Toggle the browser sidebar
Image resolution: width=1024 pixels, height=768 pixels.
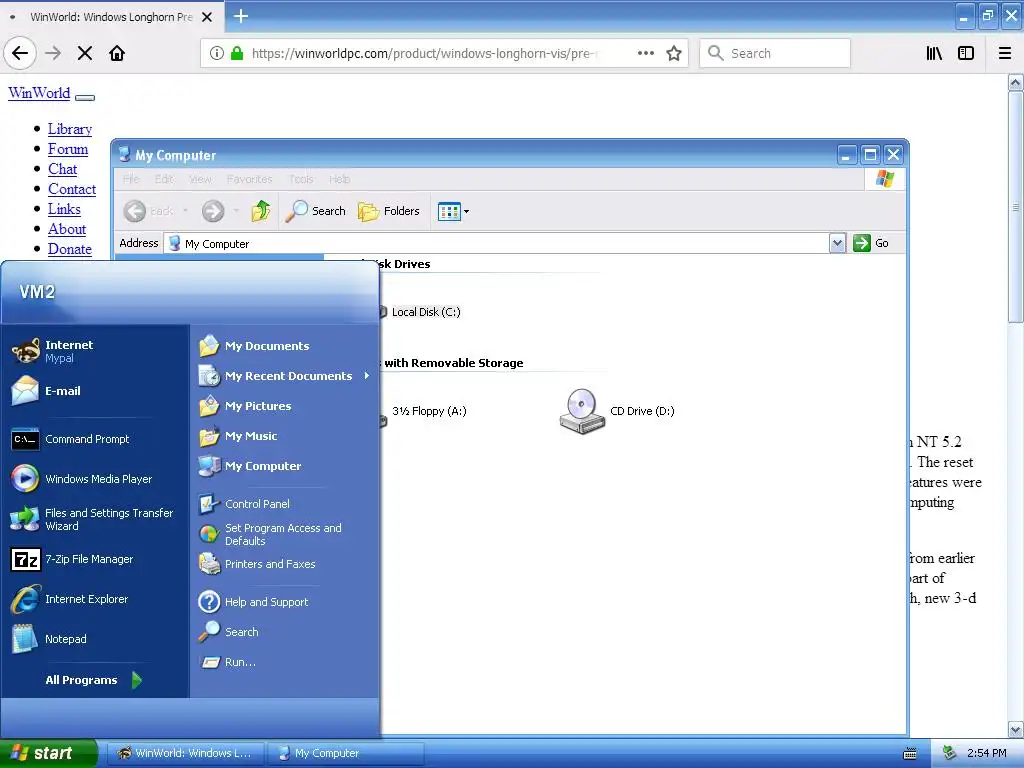coord(966,53)
